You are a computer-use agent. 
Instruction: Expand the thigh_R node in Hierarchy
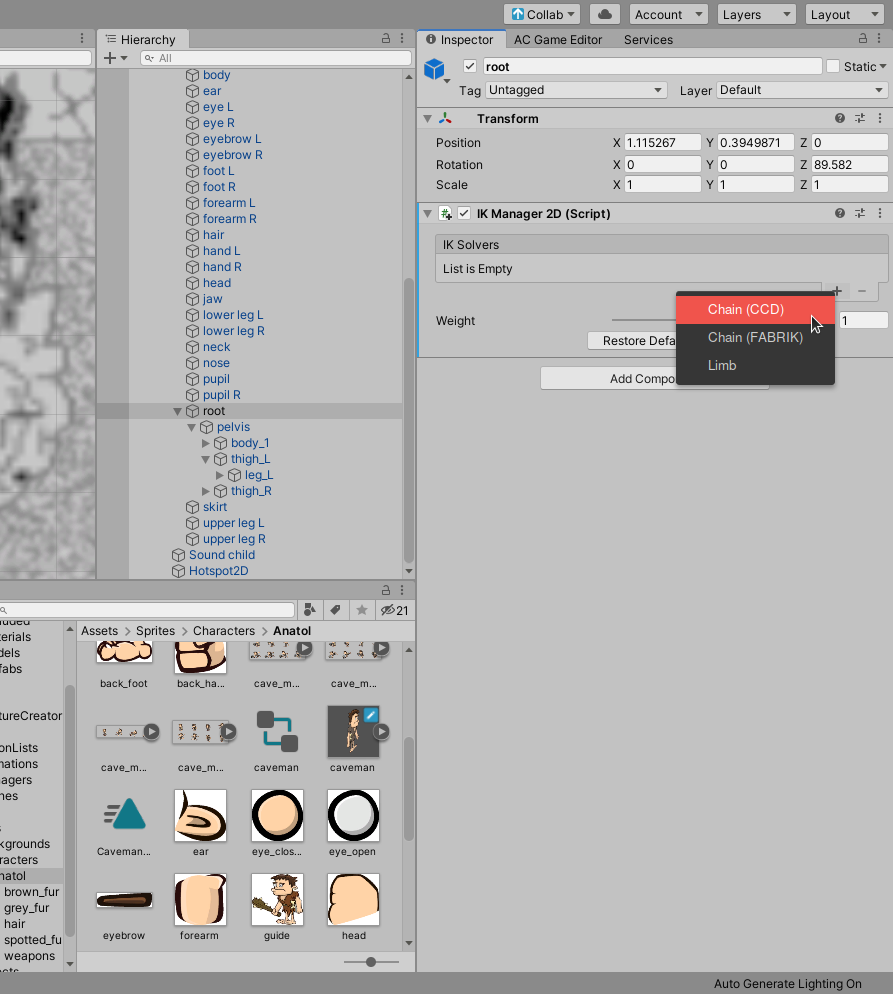206,491
